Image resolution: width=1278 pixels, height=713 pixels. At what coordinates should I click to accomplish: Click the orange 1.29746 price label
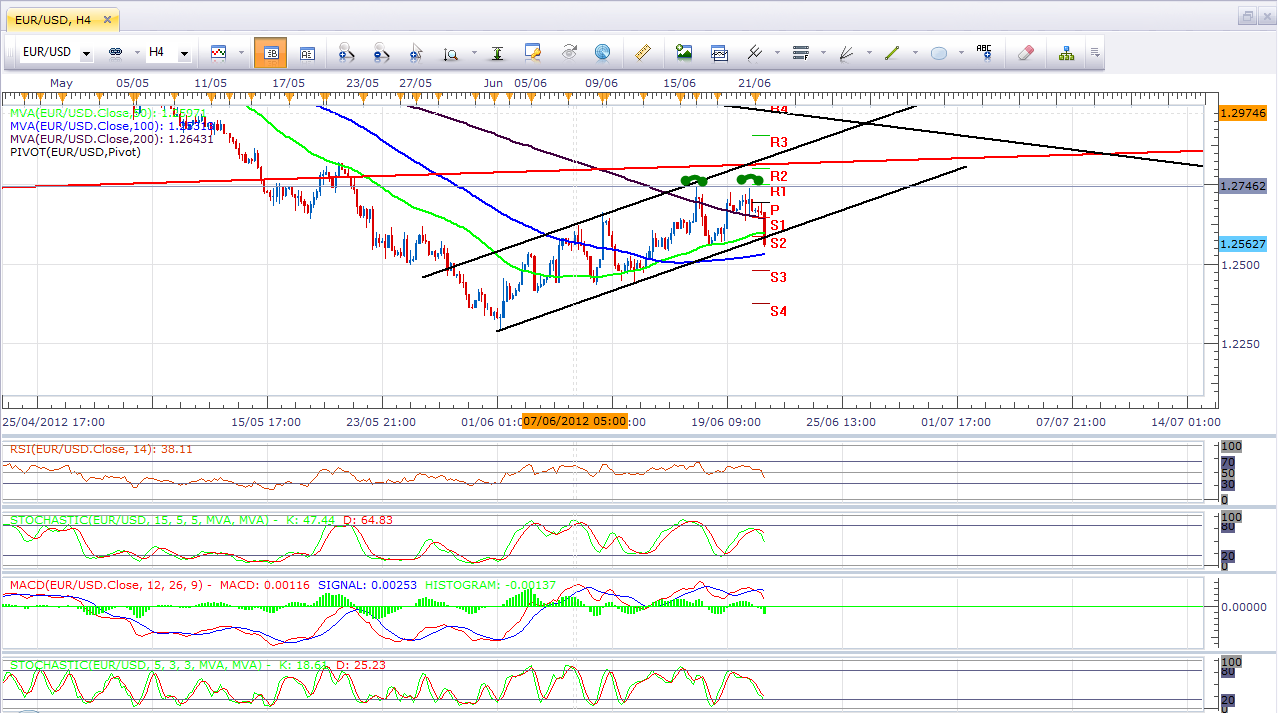coord(1243,113)
